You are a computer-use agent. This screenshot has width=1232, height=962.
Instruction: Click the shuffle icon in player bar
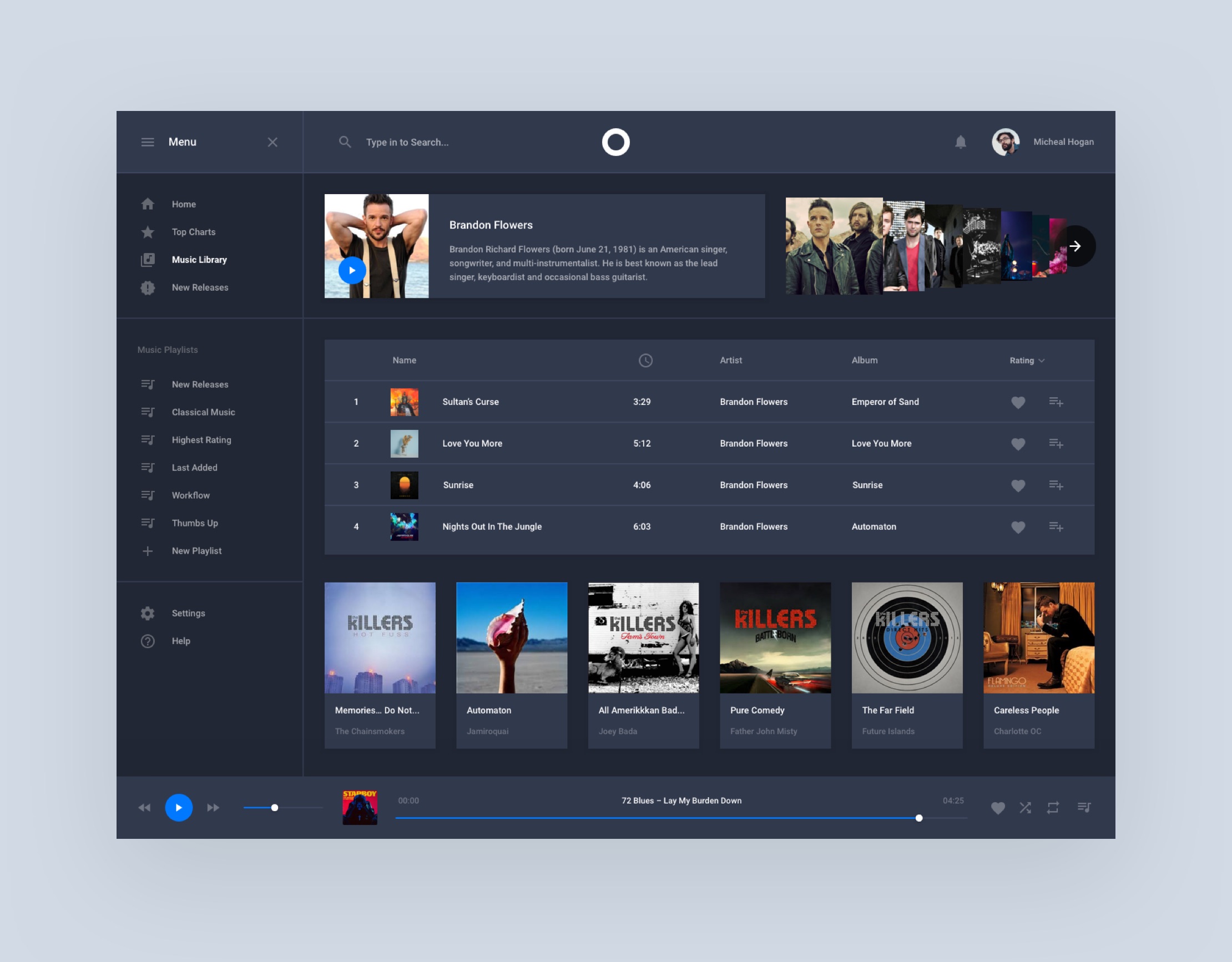point(1025,808)
